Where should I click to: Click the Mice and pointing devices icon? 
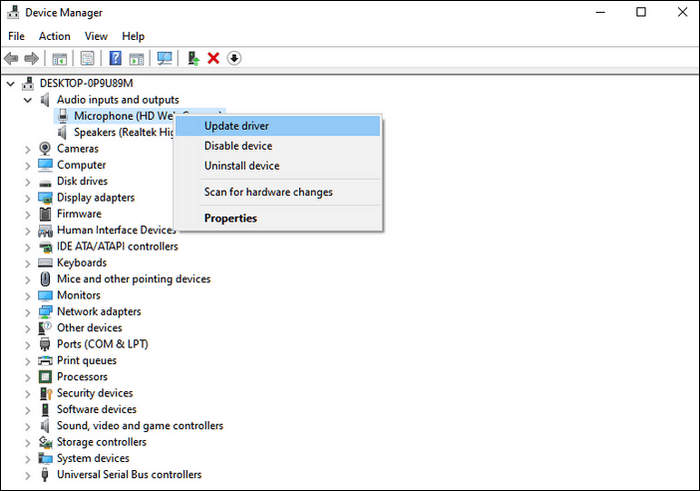45,279
